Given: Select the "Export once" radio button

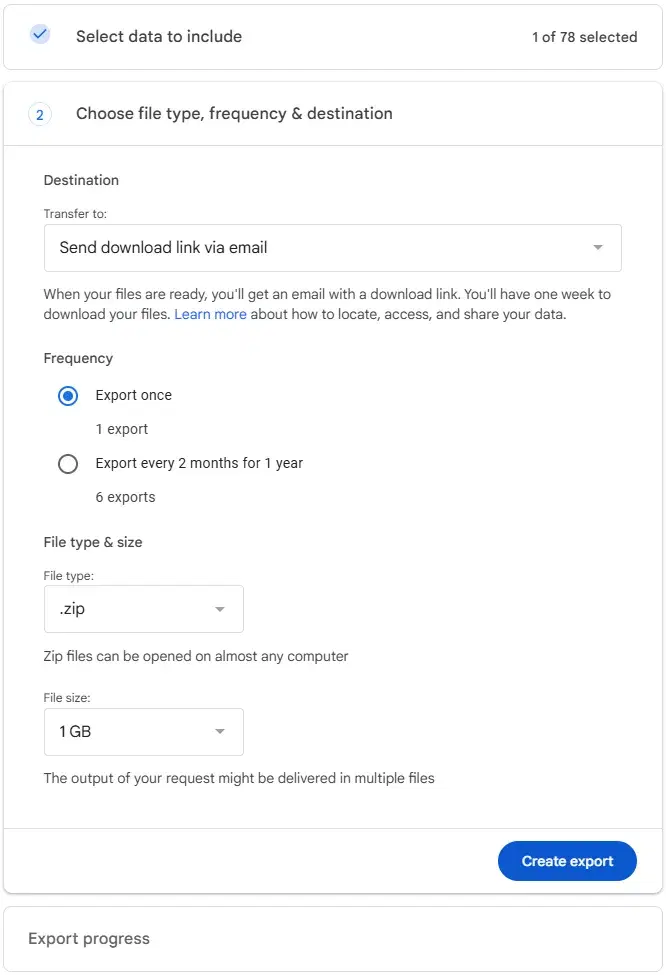Looking at the screenshot, I should pyautogui.click(x=67, y=395).
